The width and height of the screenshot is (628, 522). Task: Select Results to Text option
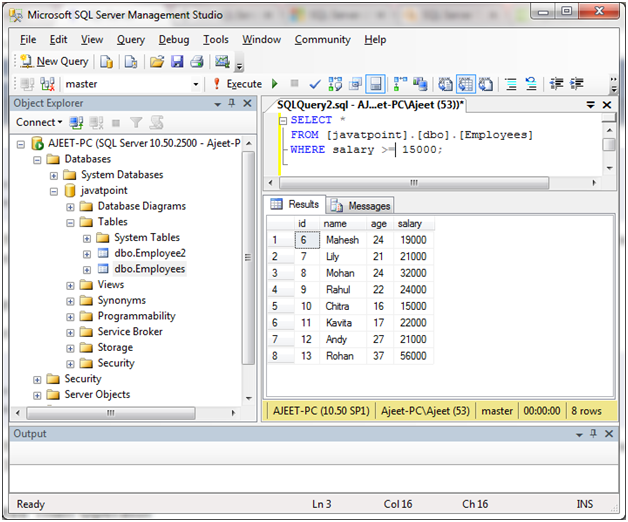click(x=445, y=84)
